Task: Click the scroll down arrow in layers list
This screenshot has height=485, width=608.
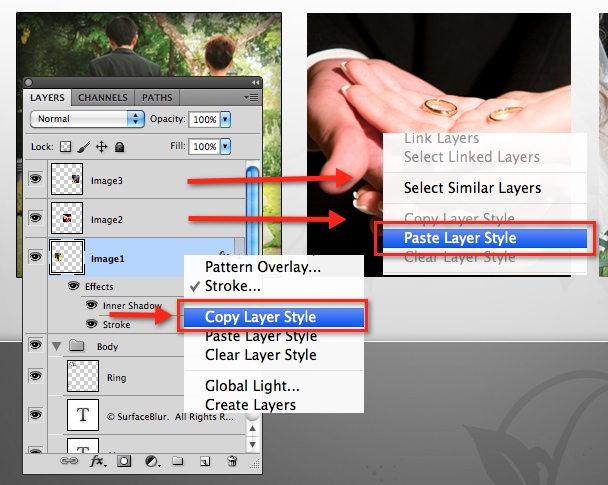Action: click(x=252, y=444)
